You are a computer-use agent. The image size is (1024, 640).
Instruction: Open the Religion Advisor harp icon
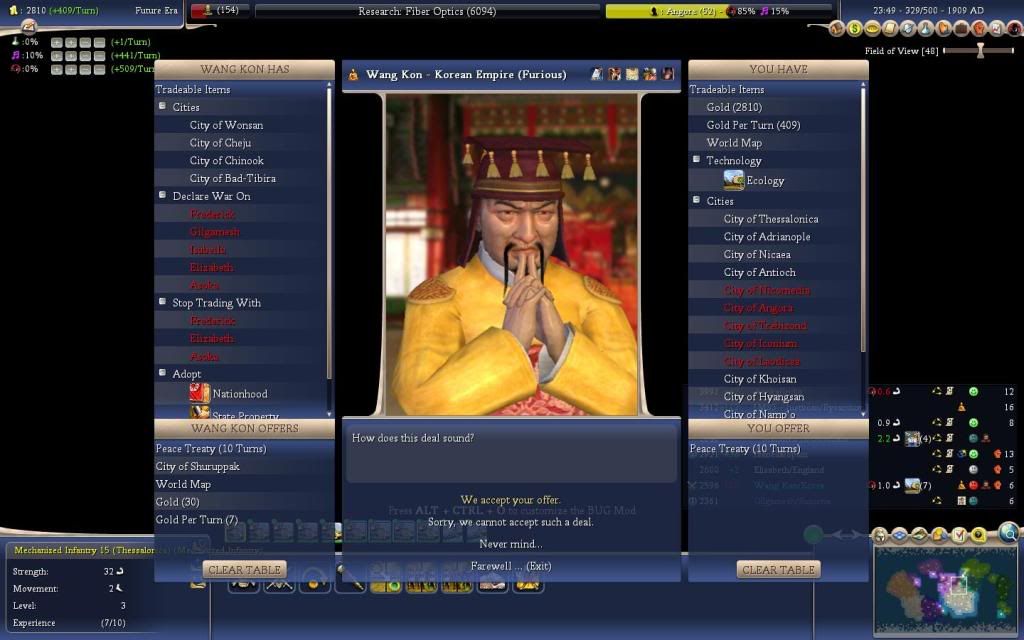(943, 29)
